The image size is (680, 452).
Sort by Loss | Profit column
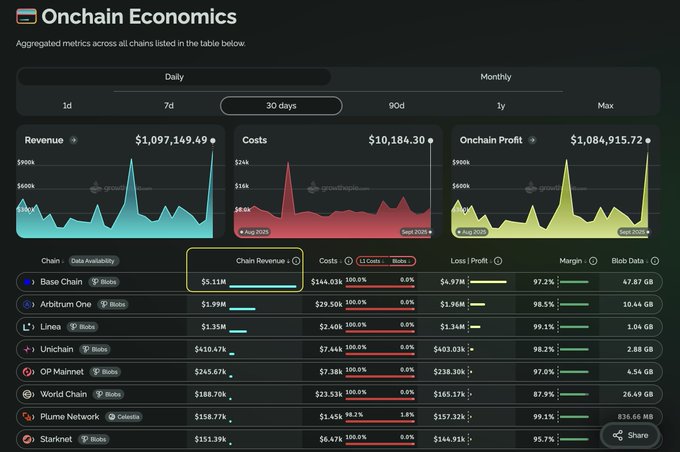[471, 261]
